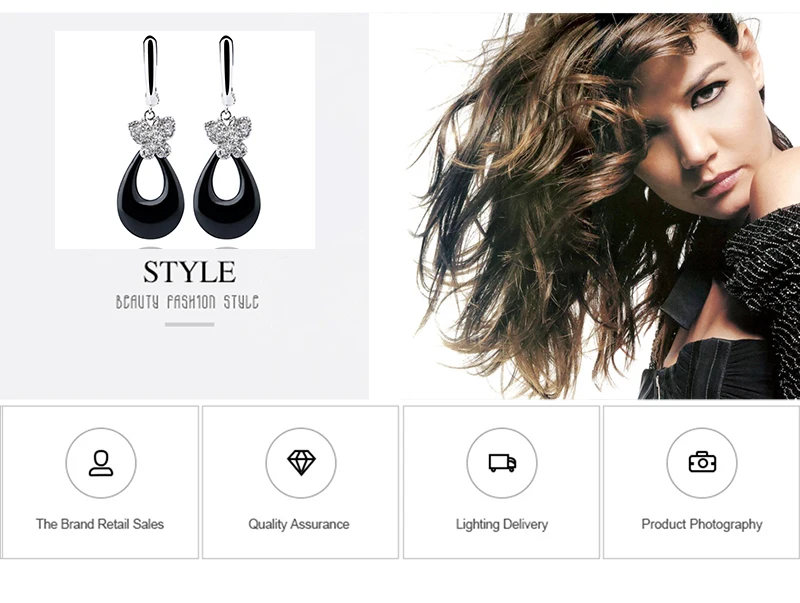Viewport: 800px width, 603px height.
Task: Click the Product Photography card
Action: (702, 482)
